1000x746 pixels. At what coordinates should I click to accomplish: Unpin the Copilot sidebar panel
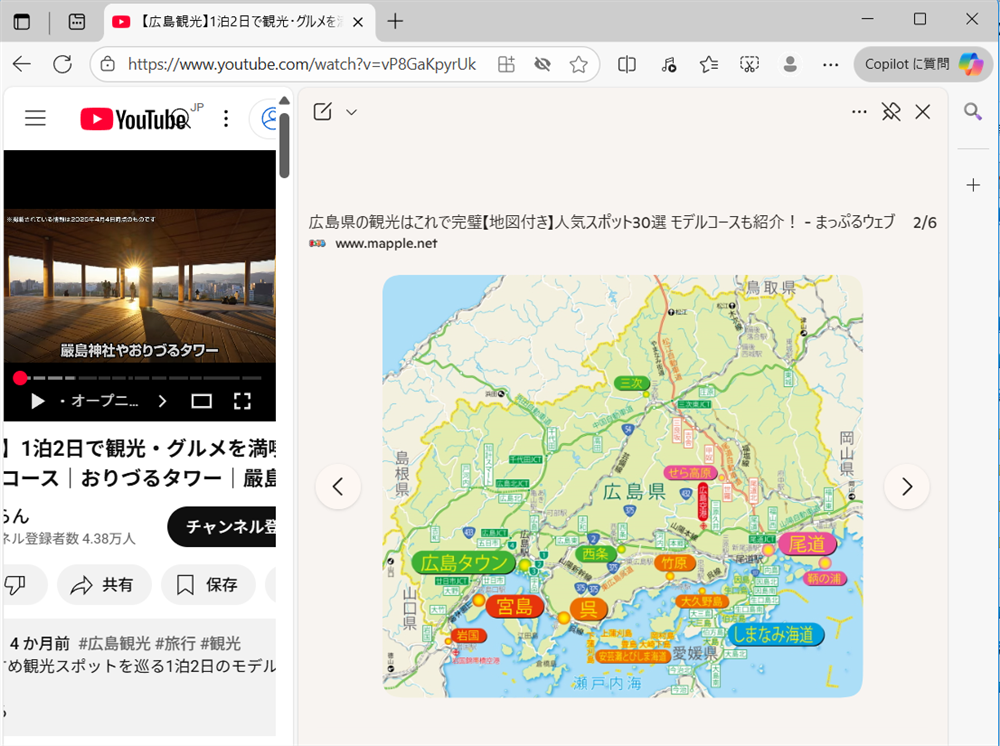pyautogui.click(x=890, y=111)
